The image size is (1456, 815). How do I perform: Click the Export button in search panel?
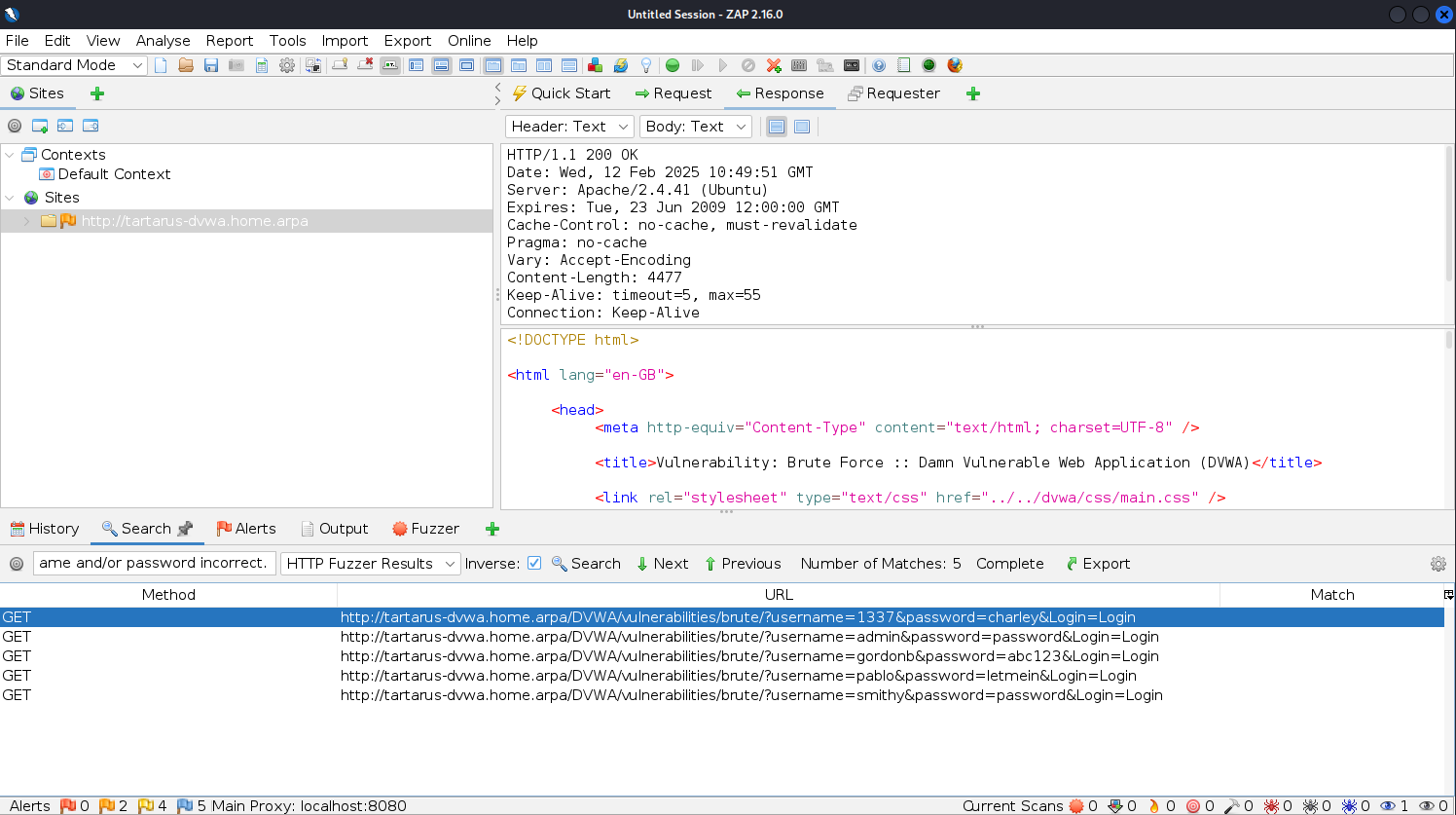click(x=1098, y=564)
